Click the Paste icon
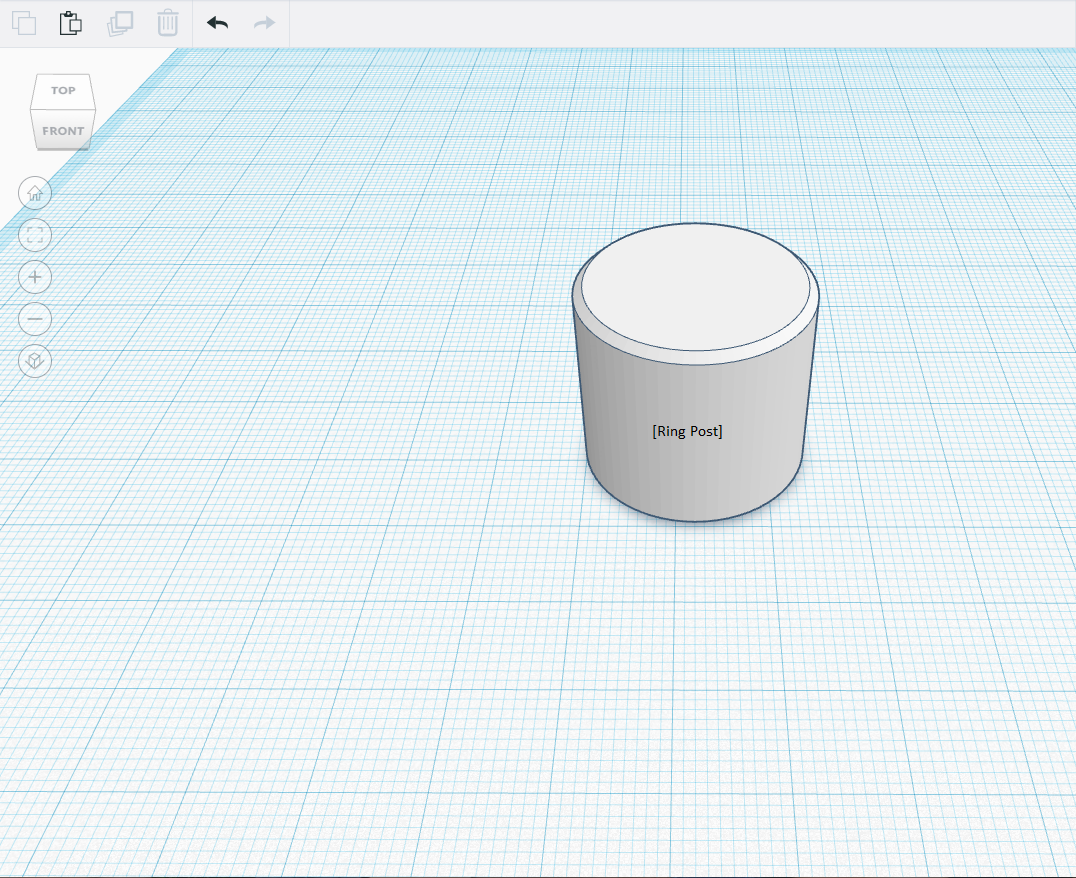 (70, 22)
